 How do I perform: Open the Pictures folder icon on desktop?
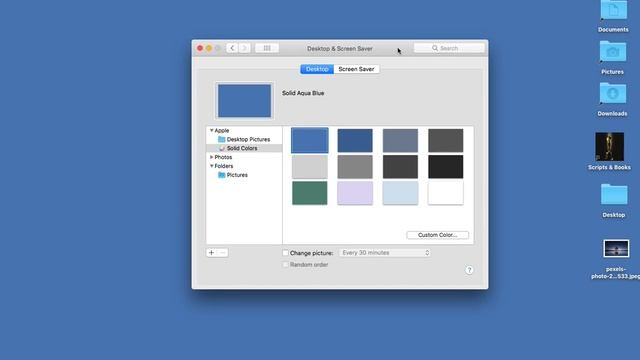(613, 52)
